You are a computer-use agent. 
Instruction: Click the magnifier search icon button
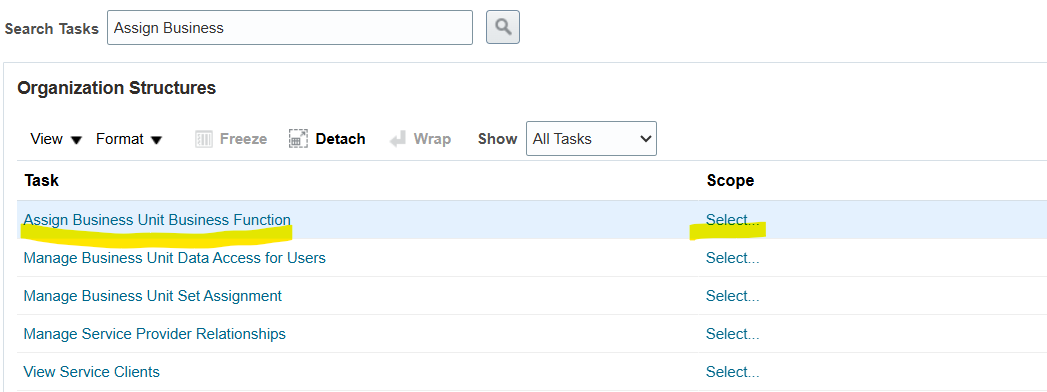[503, 27]
